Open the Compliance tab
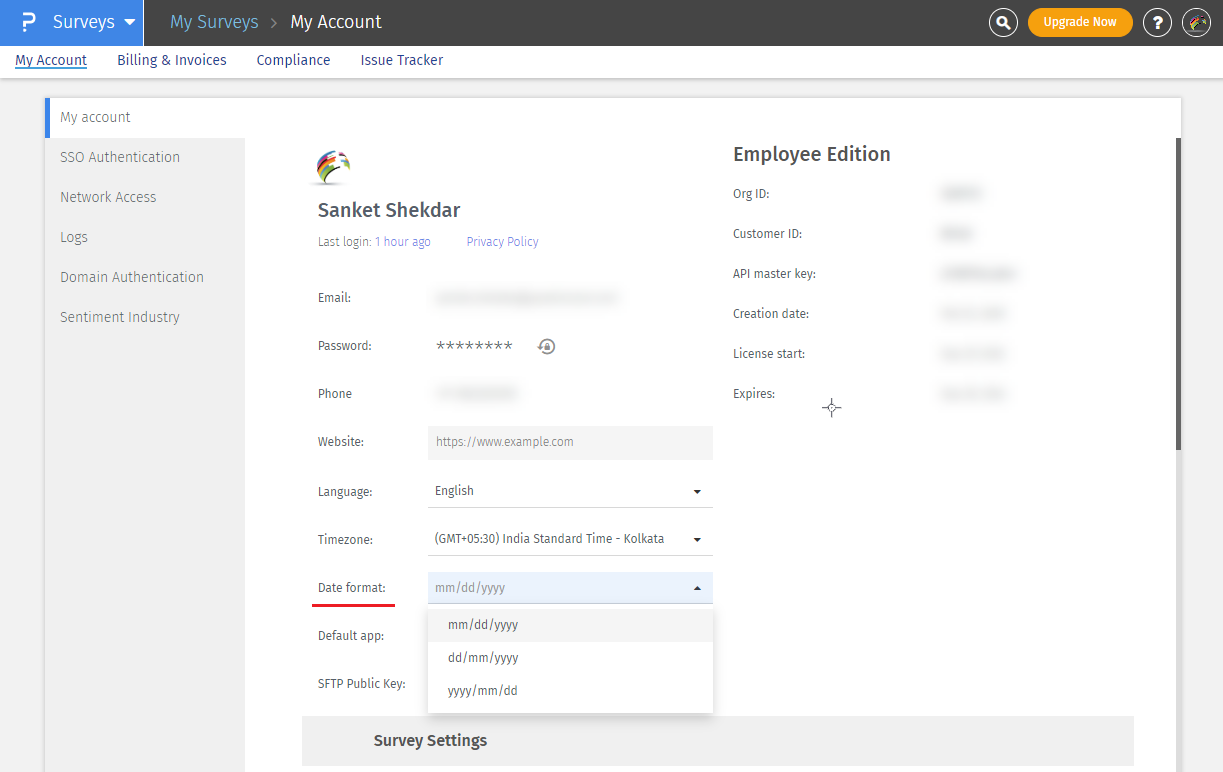The height and width of the screenshot is (772, 1223). [293, 60]
